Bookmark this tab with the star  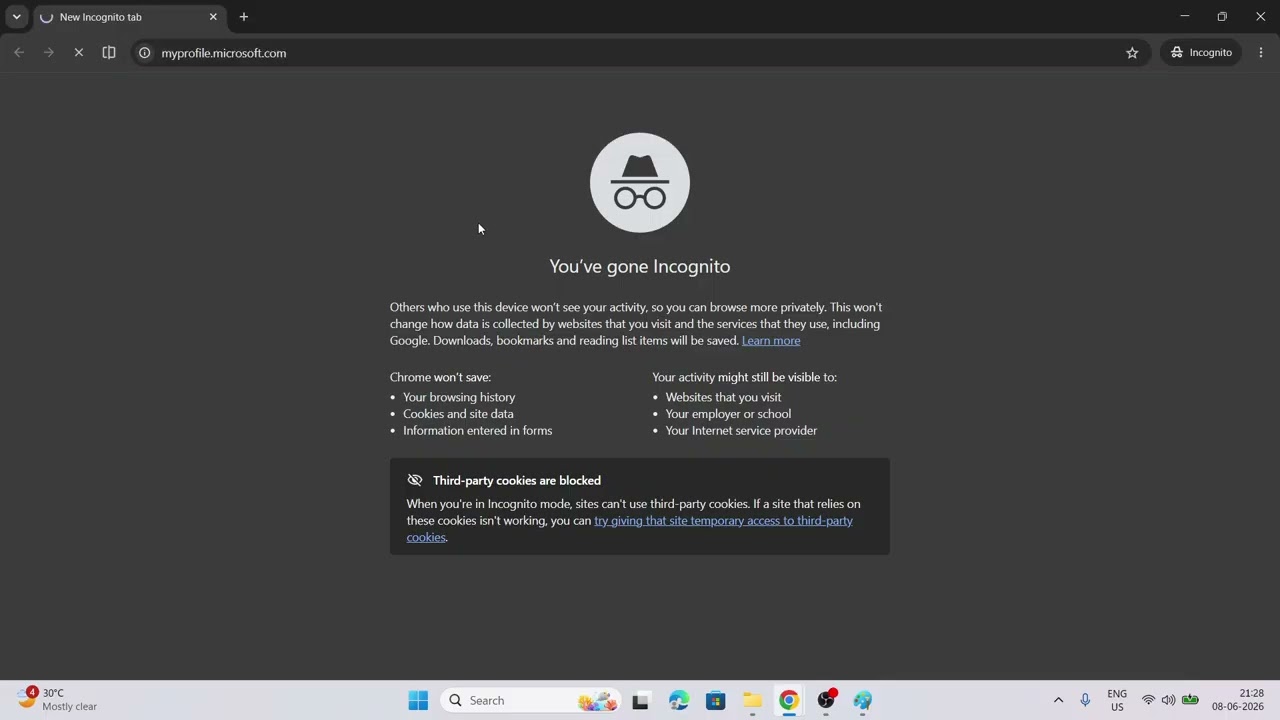point(1132,53)
